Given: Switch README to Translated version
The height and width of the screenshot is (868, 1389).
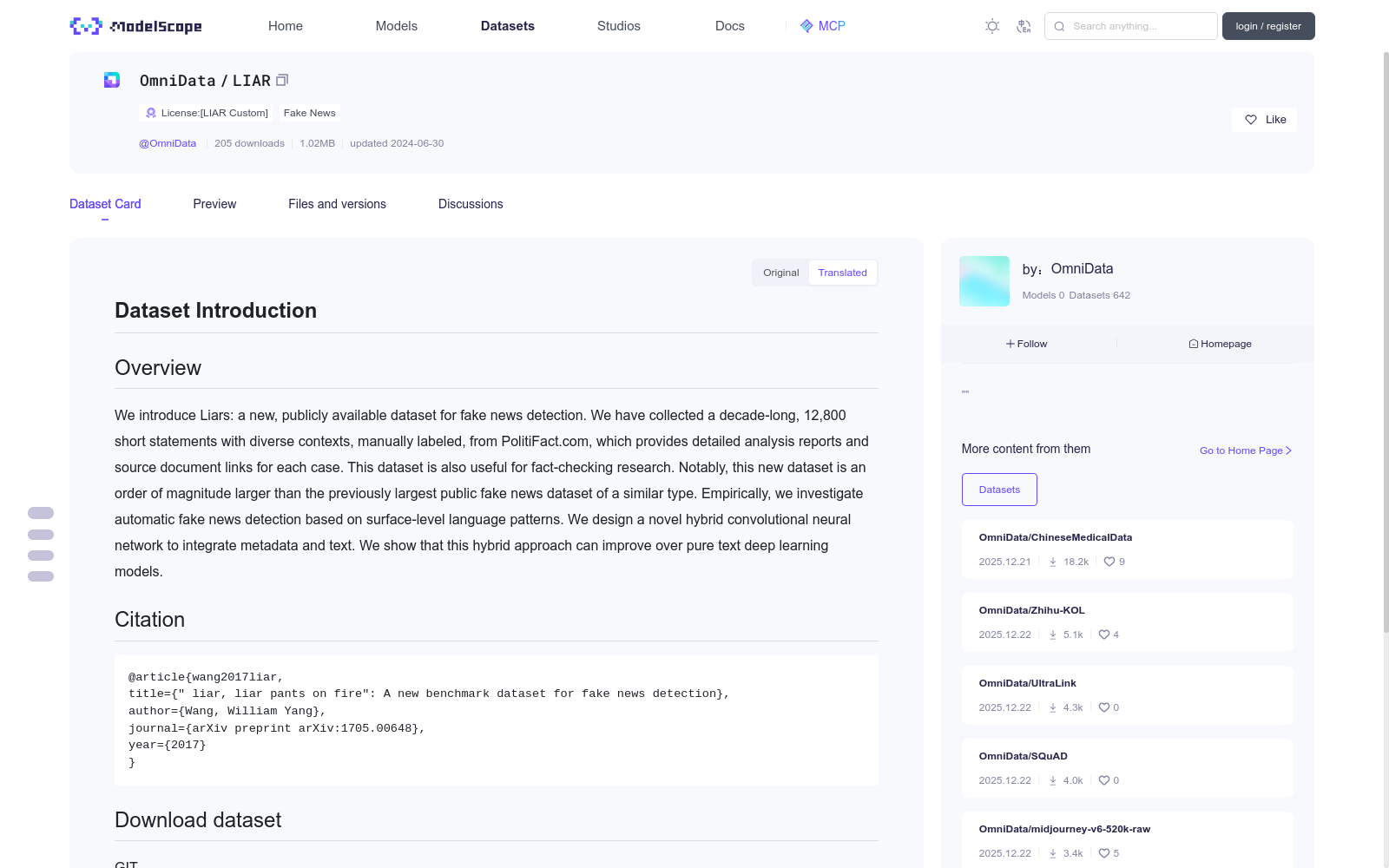Looking at the screenshot, I should (842, 273).
